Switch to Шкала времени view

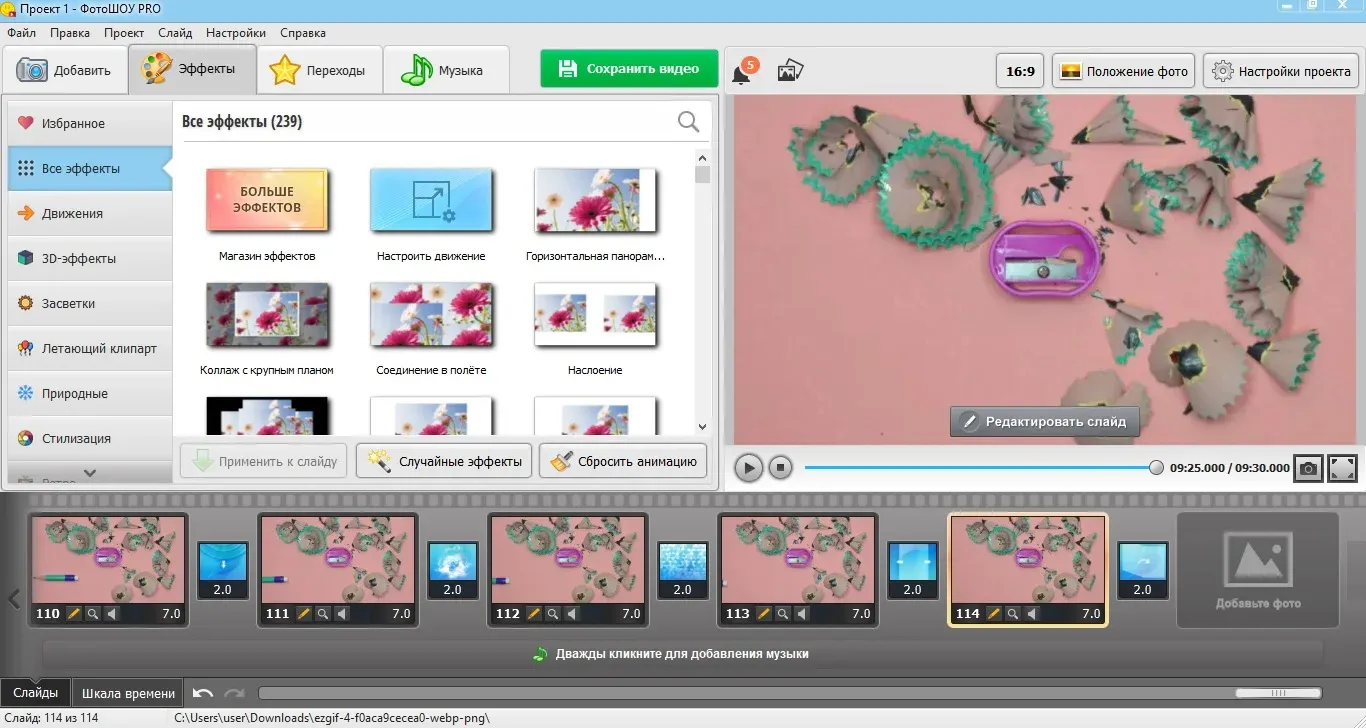(128, 693)
